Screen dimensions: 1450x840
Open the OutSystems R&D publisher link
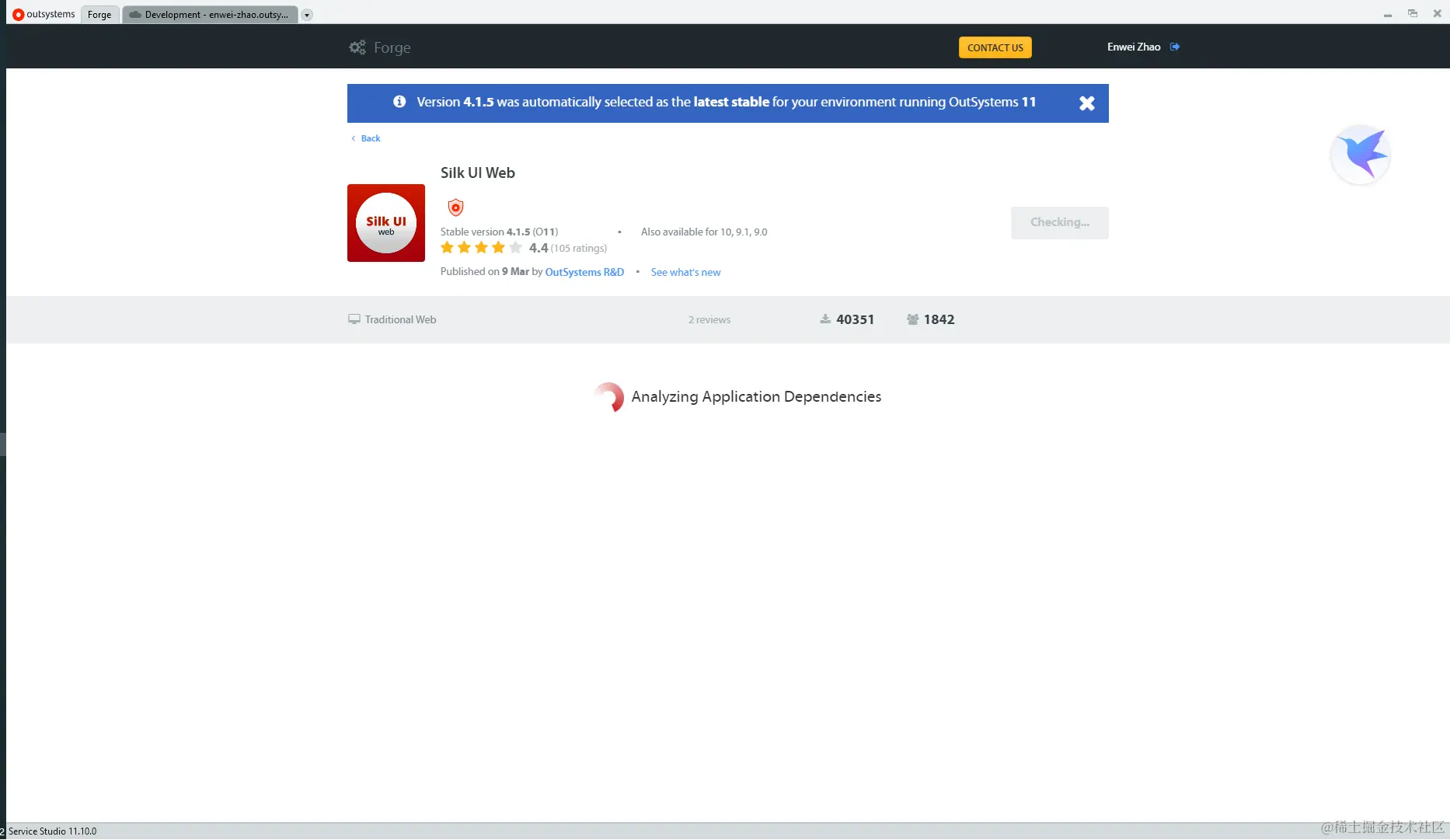click(x=584, y=272)
